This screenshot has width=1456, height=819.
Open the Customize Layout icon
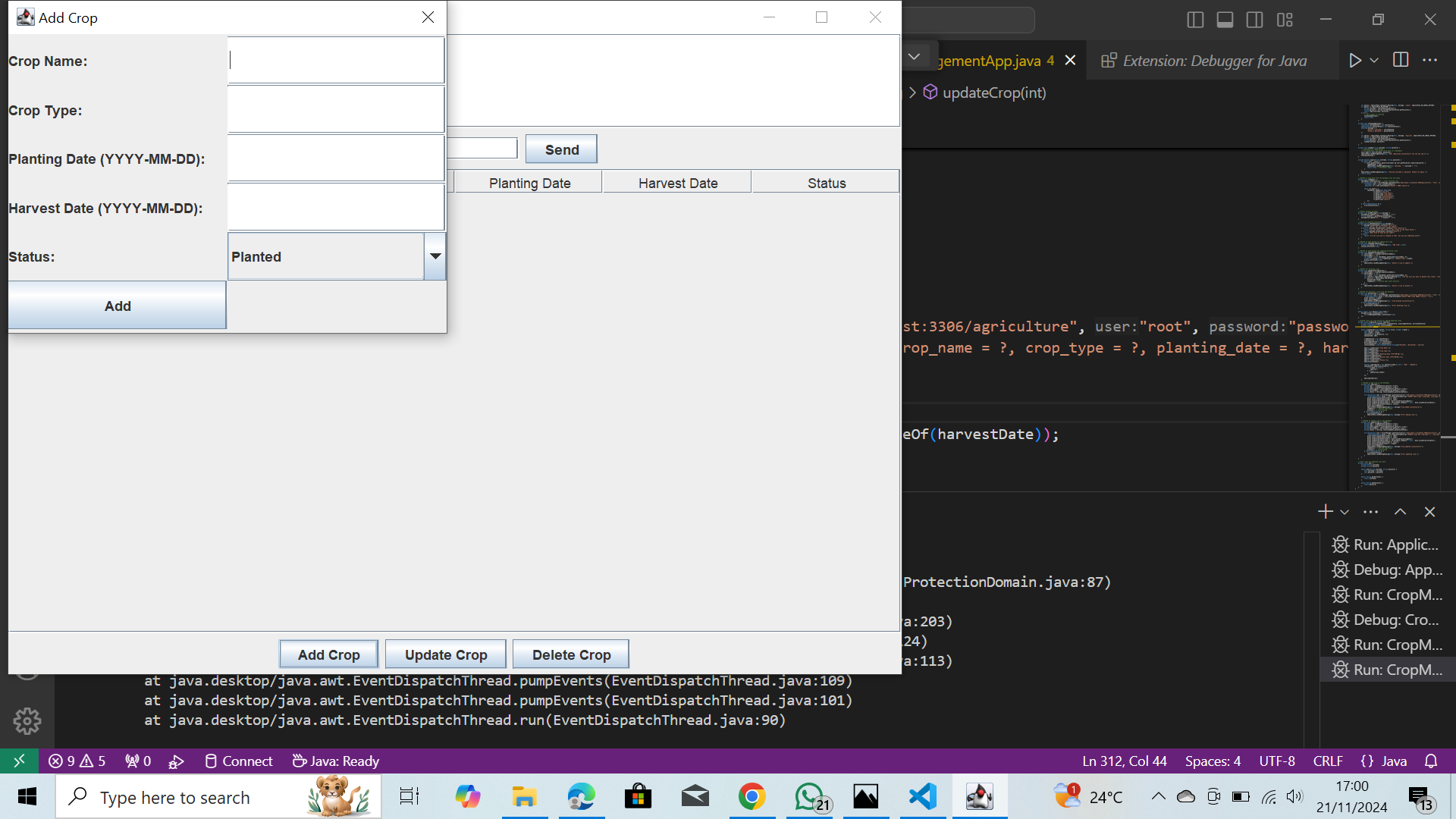click(x=1285, y=20)
